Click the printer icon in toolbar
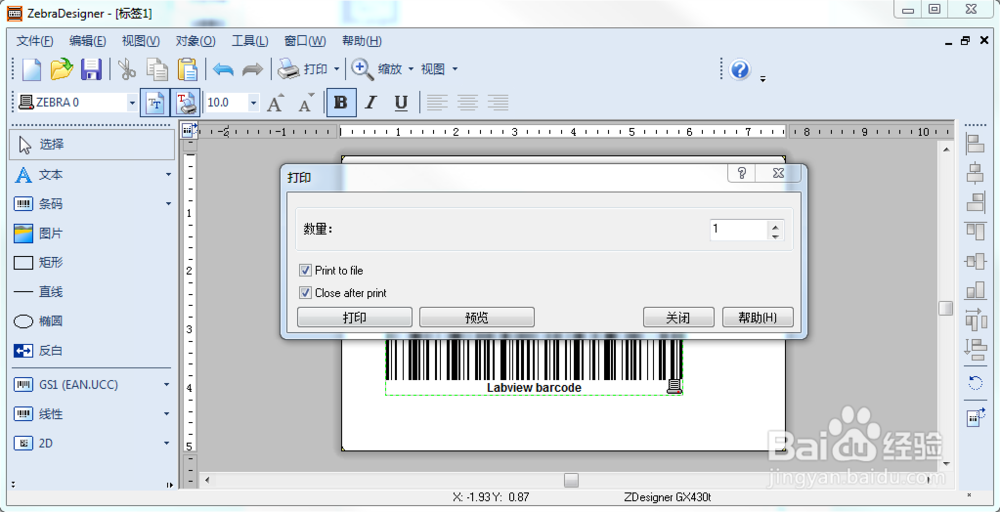The height and width of the screenshot is (512, 1000). 288,69
